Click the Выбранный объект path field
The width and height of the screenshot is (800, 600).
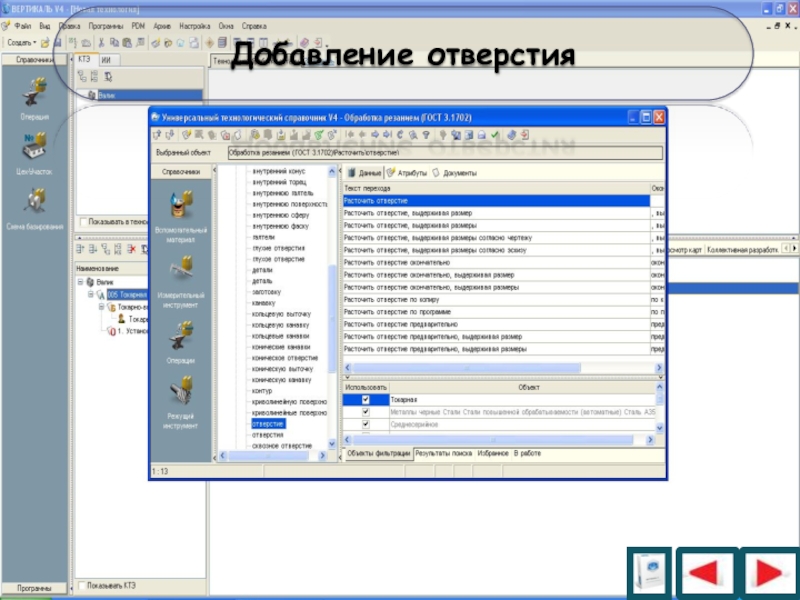445,153
